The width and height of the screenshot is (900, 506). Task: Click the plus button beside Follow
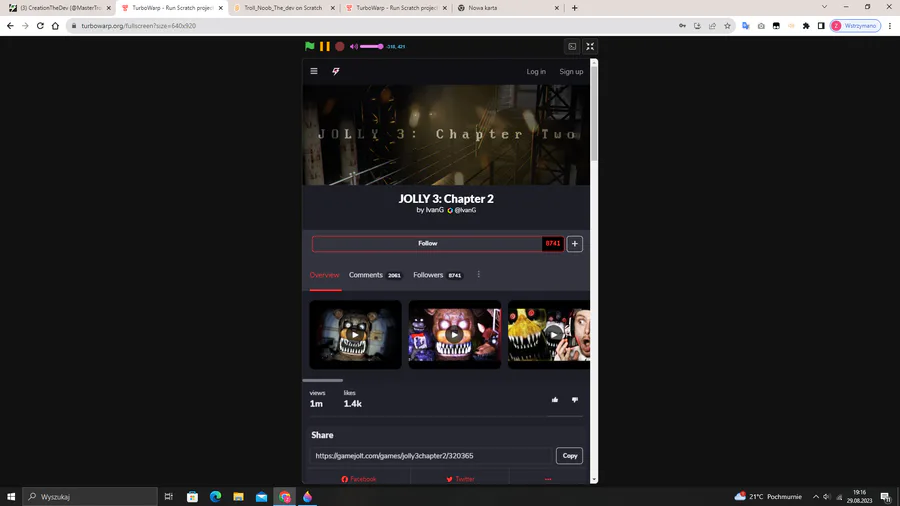point(575,244)
